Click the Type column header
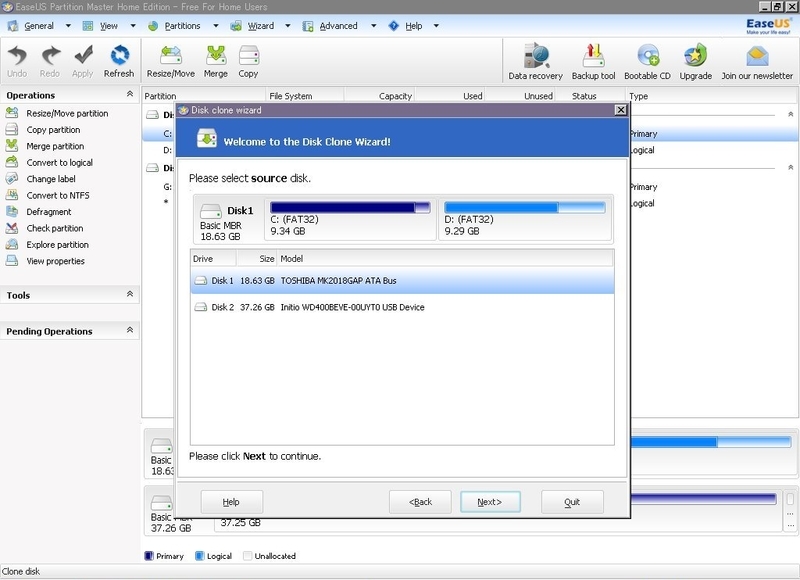Viewport: 800px width, 580px height. pos(711,96)
